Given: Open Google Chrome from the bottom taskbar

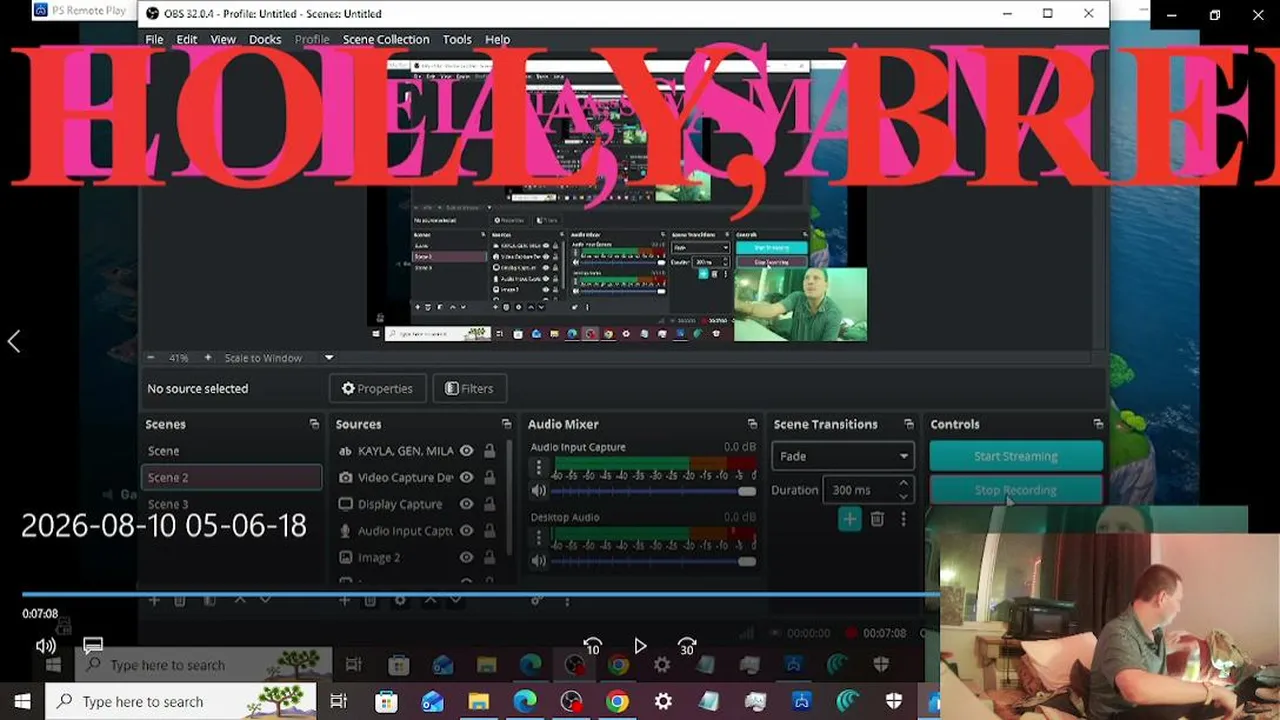Looking at the screenshot, I should click(x=617, y=702).
